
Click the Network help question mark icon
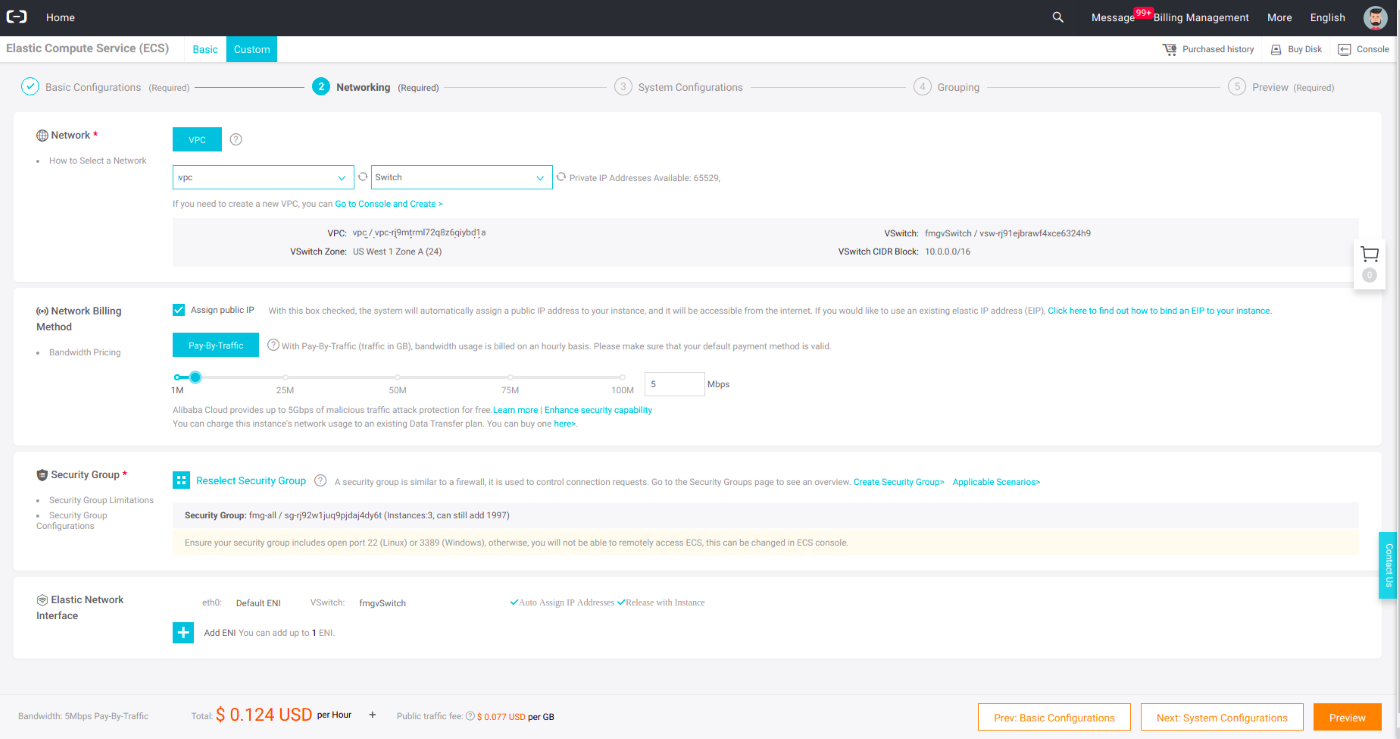coord(236,139)
